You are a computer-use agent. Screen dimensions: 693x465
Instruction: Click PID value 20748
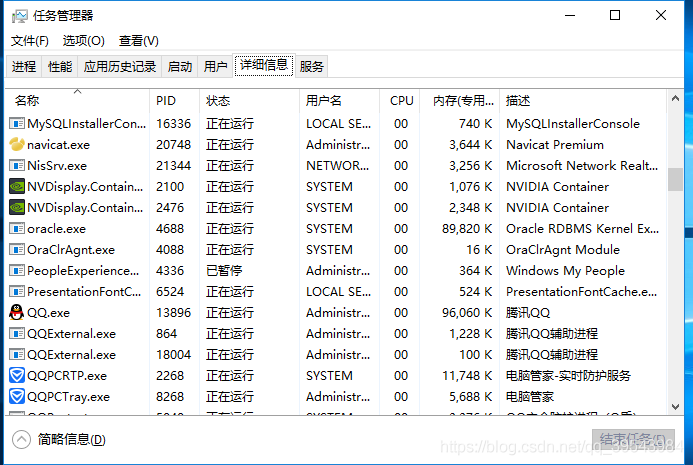173,145
